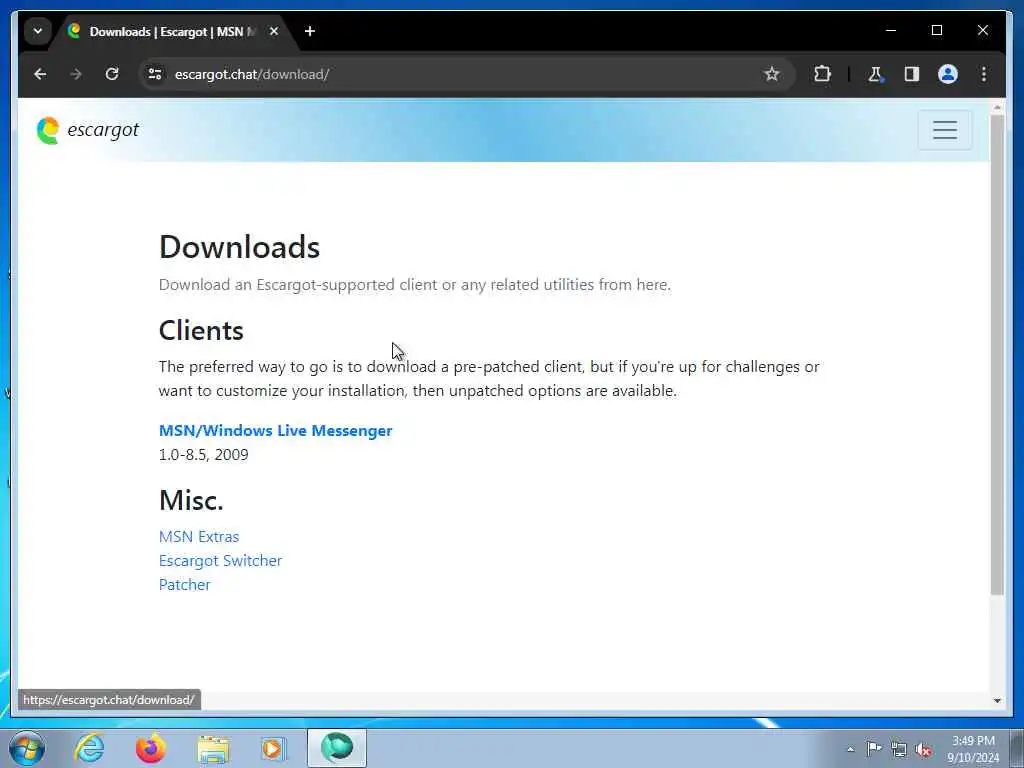The image size is (1024, 768).
Task: Close the Downloads | Escargot tab
Action: [x=274, y=31]
